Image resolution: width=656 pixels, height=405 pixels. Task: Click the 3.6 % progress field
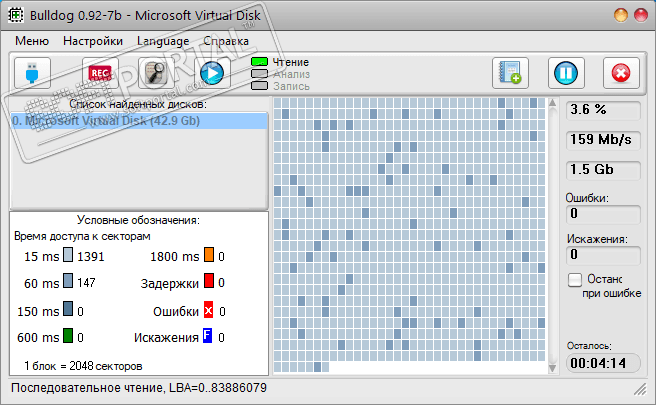click(603, 110)
